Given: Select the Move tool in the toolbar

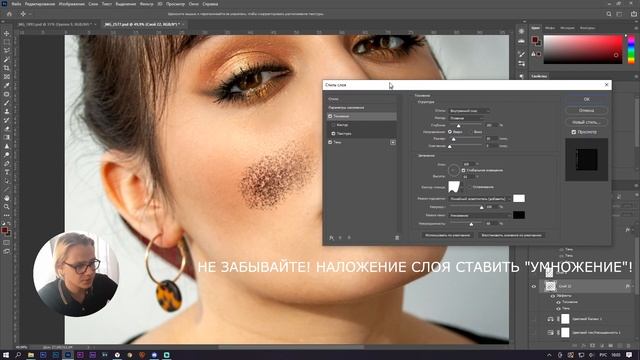Looking at the screenshot, I should pyautogui.click(x=7, y=33).
